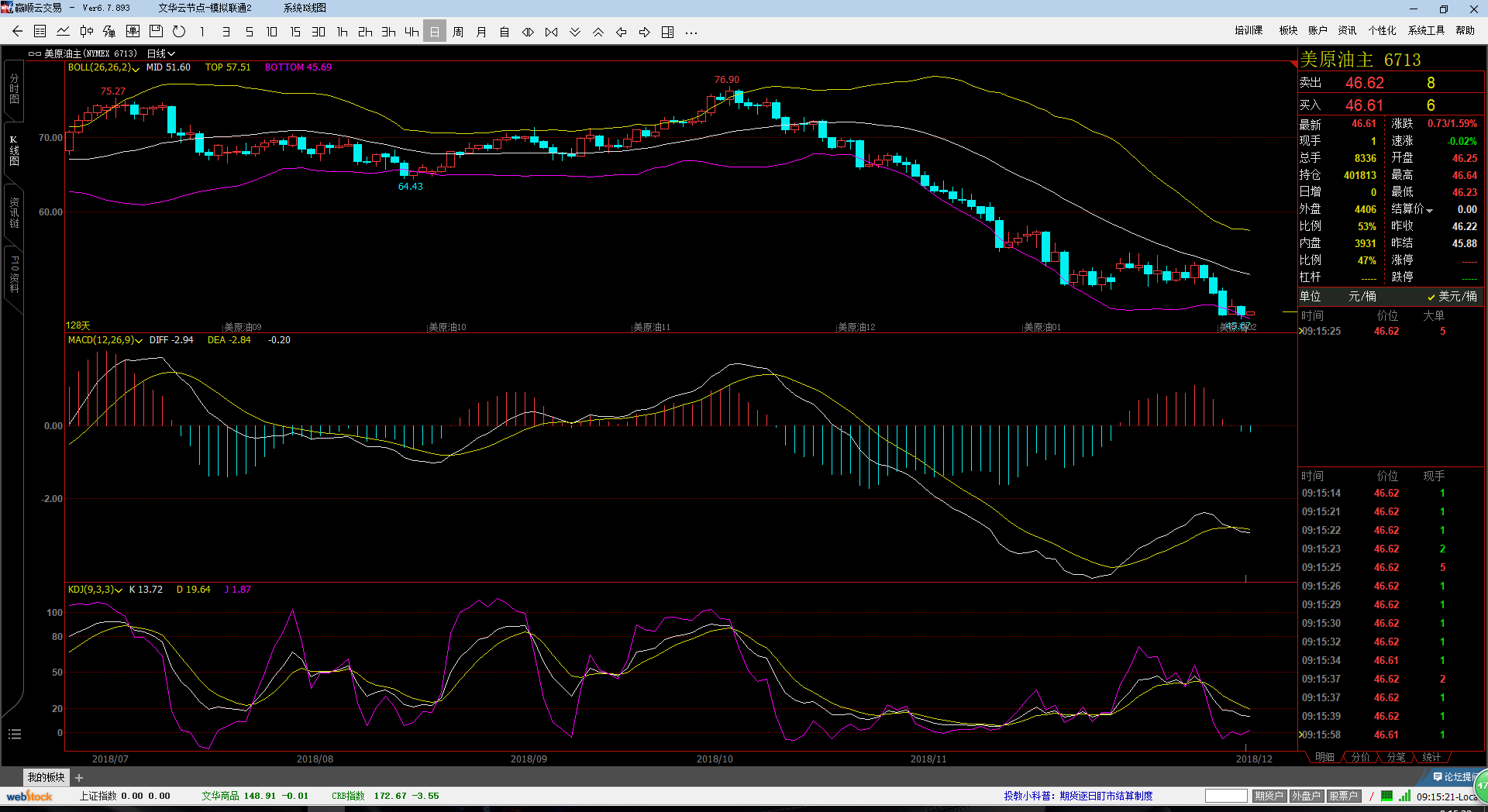
Task: Switch to the F10资料 side tab
Action: click(14, 275)
